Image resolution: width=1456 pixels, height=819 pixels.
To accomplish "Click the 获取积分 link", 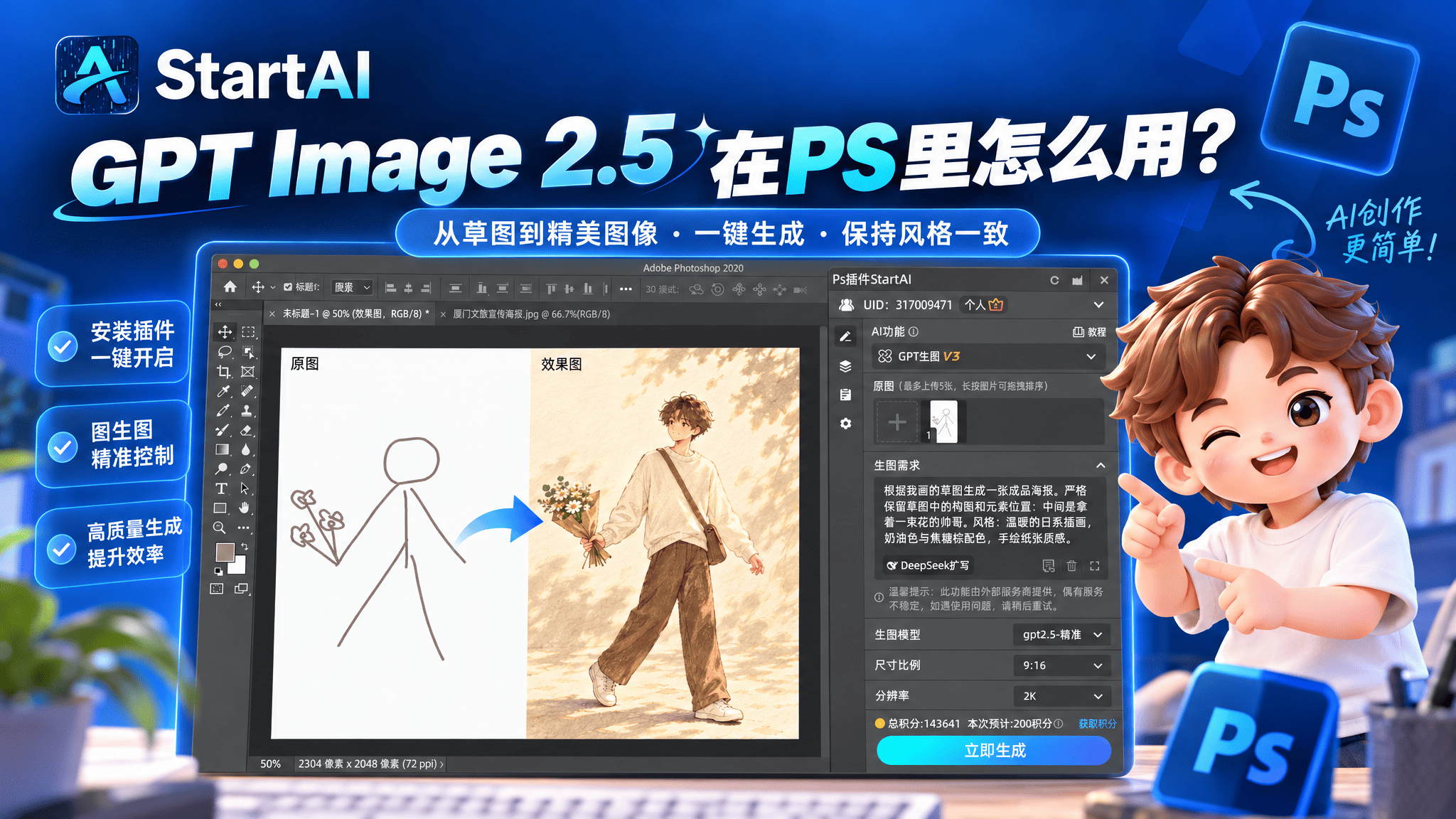I will click(x=1097, y=724).
